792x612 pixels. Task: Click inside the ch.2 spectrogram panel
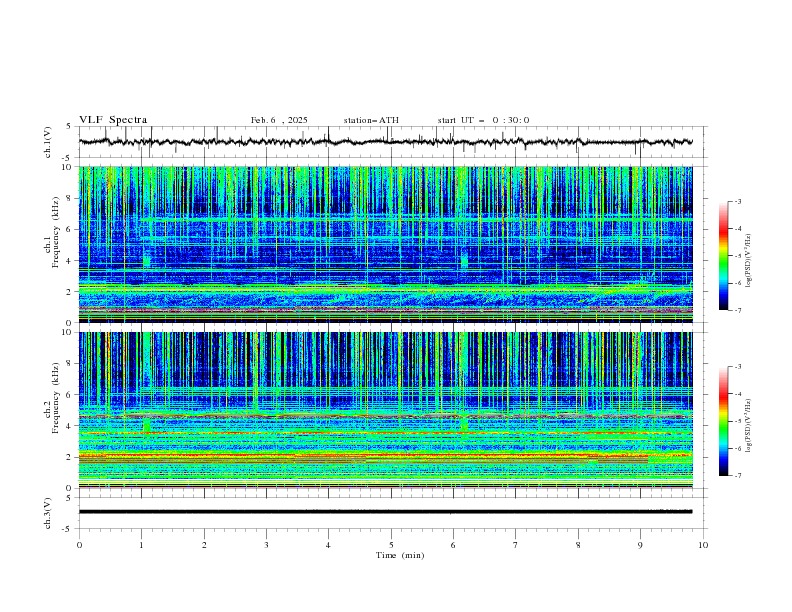385,410
